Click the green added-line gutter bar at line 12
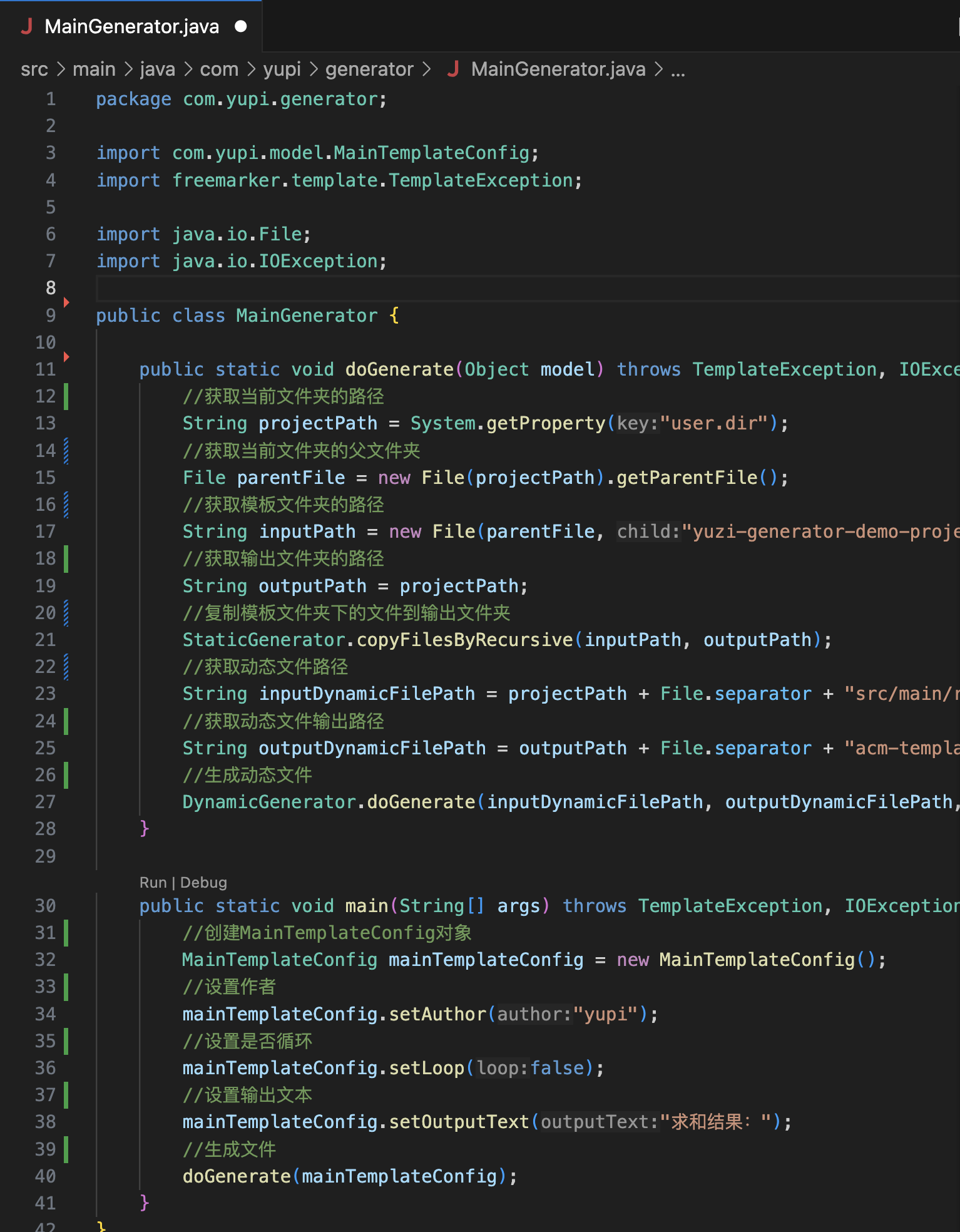 (x=66, y=396)
